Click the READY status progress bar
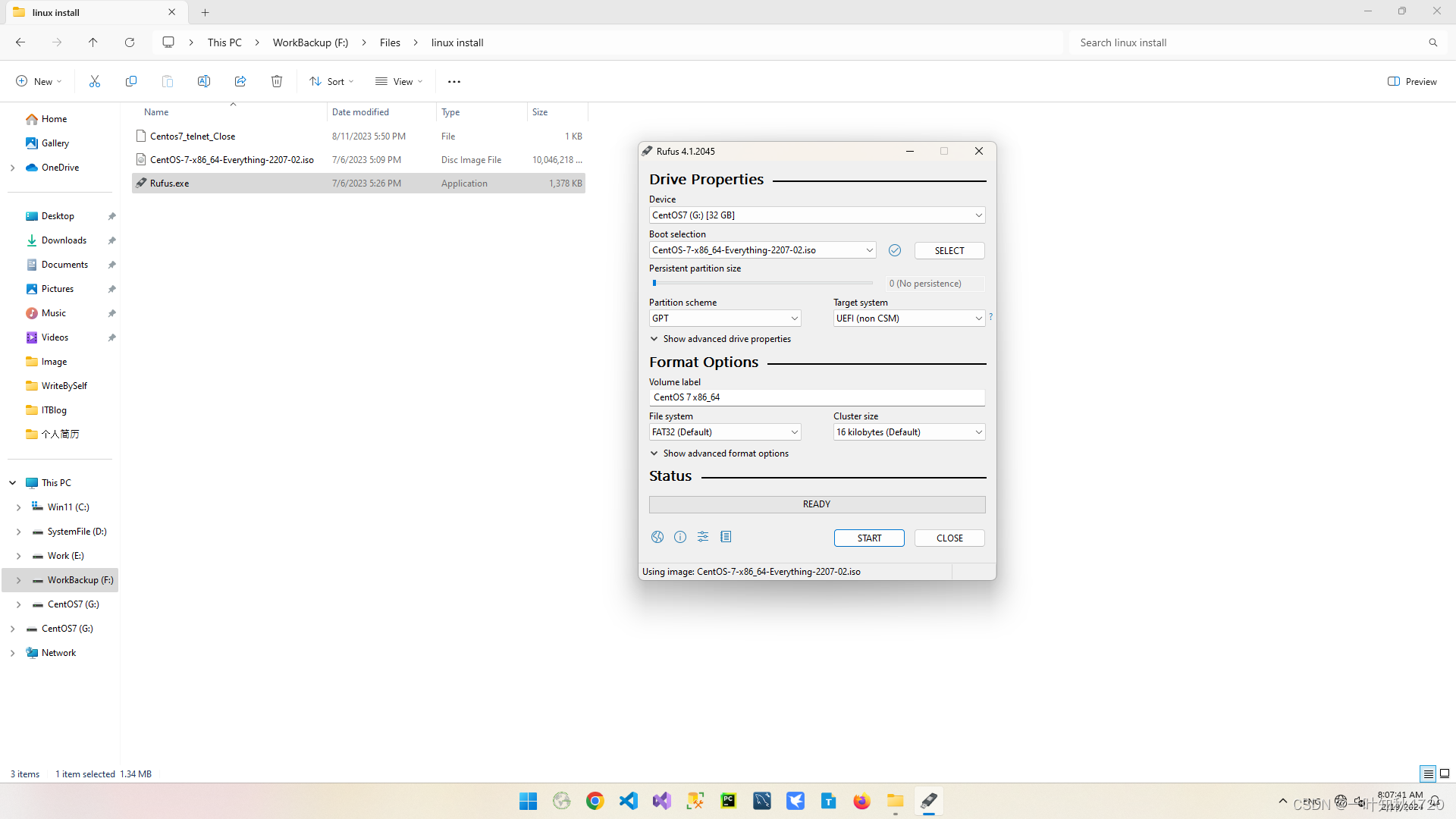 click(x=817, y=504)
